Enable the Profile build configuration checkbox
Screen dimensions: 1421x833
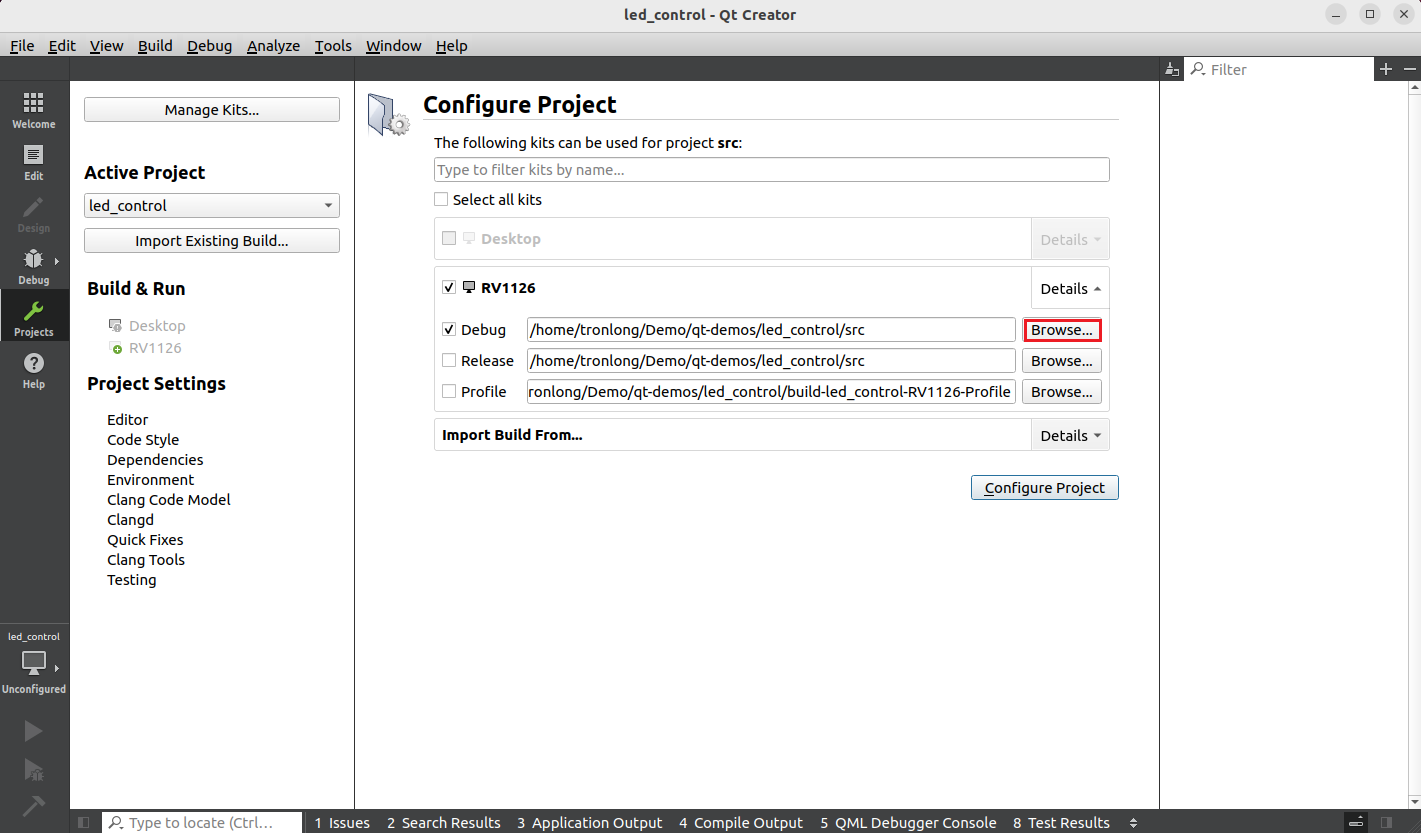[449, 392]
